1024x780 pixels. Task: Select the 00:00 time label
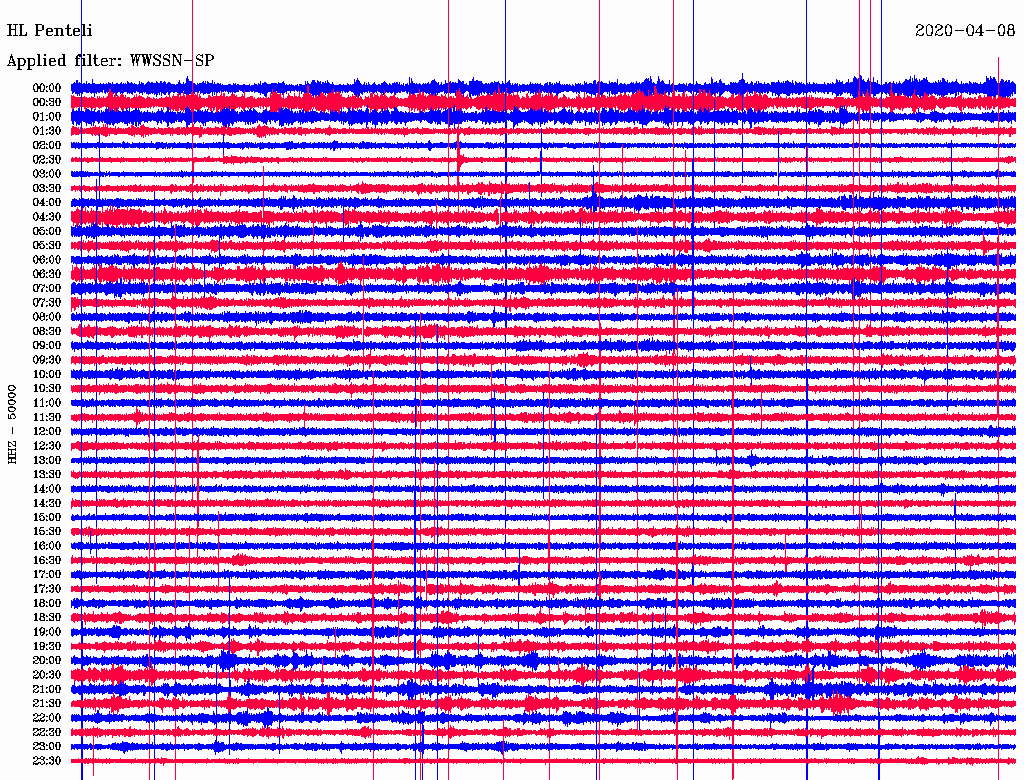click(47, 88)
